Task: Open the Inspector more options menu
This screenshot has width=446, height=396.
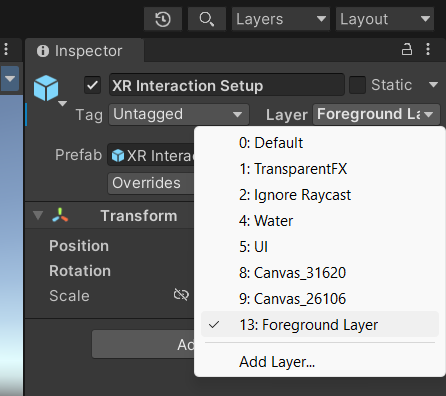Action: point(428,49)
